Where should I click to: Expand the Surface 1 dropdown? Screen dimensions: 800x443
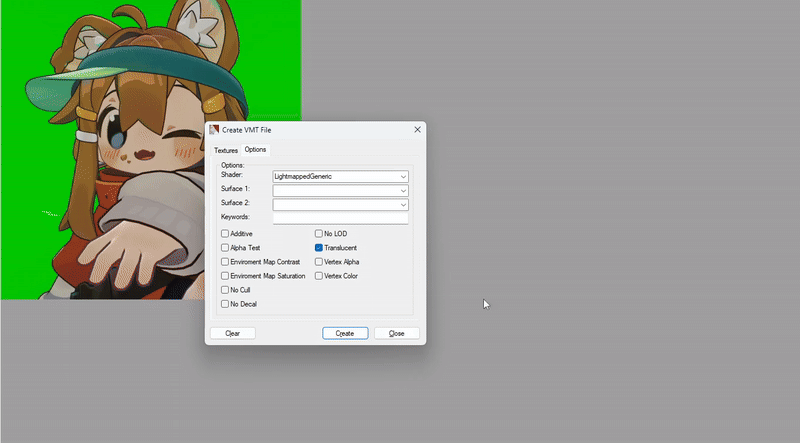340,191
